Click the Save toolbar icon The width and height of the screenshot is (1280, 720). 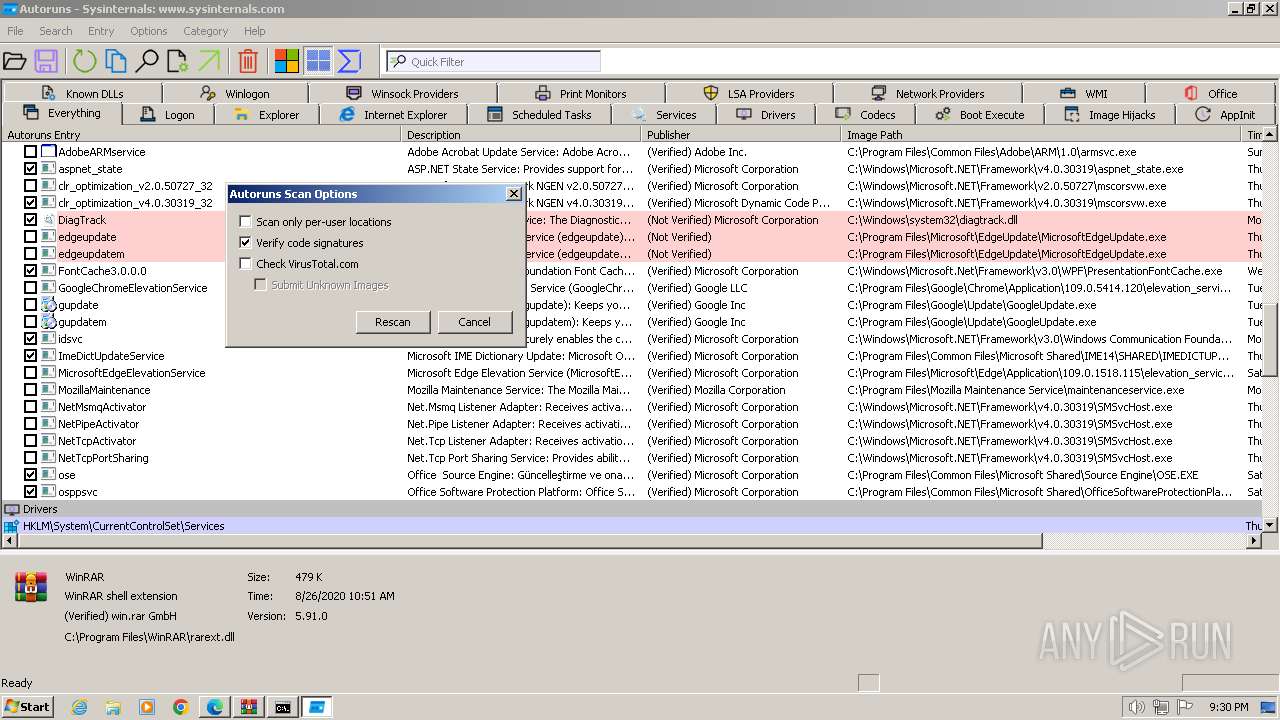46,62
